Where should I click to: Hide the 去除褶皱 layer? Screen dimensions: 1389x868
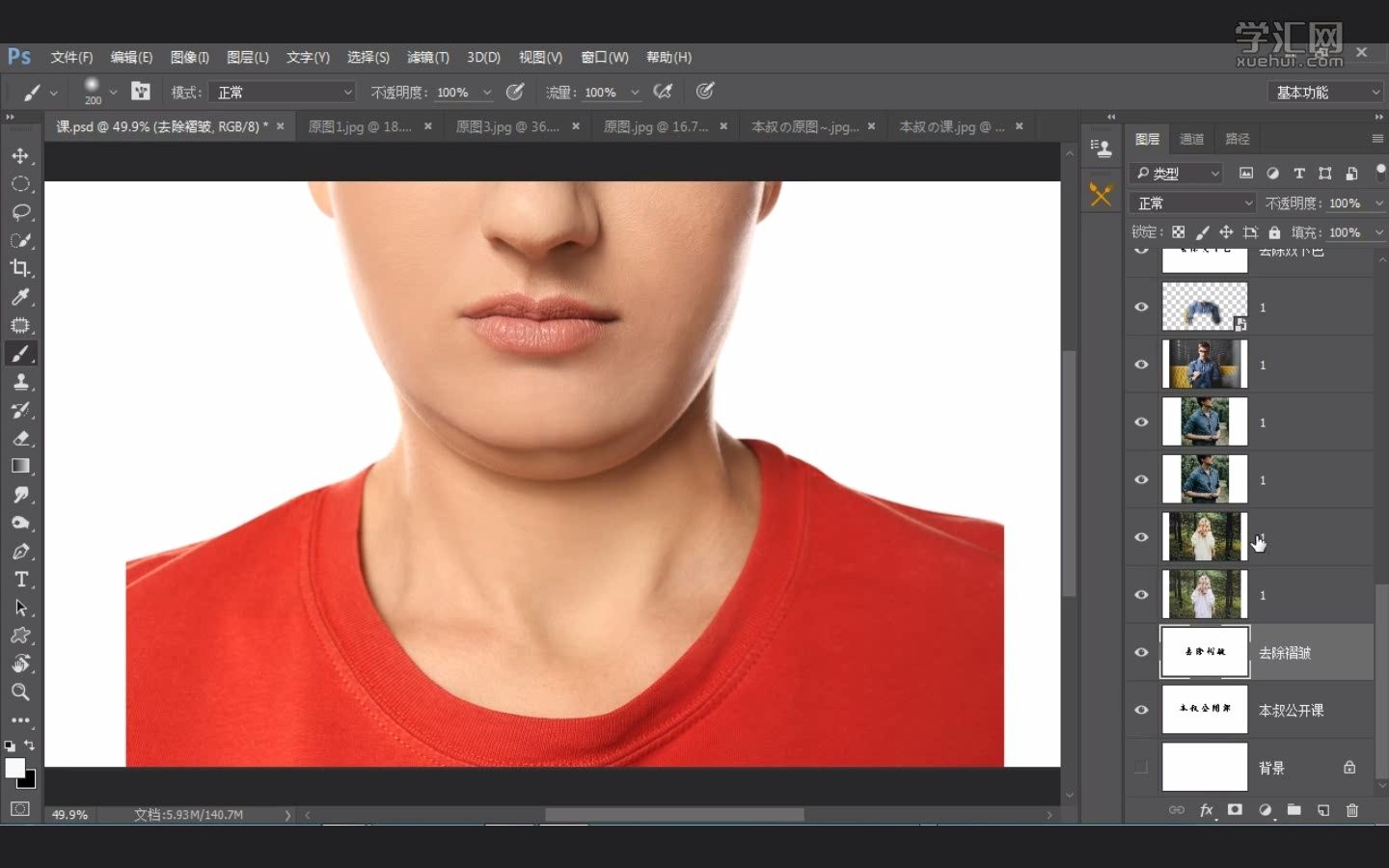(1141, 653)
